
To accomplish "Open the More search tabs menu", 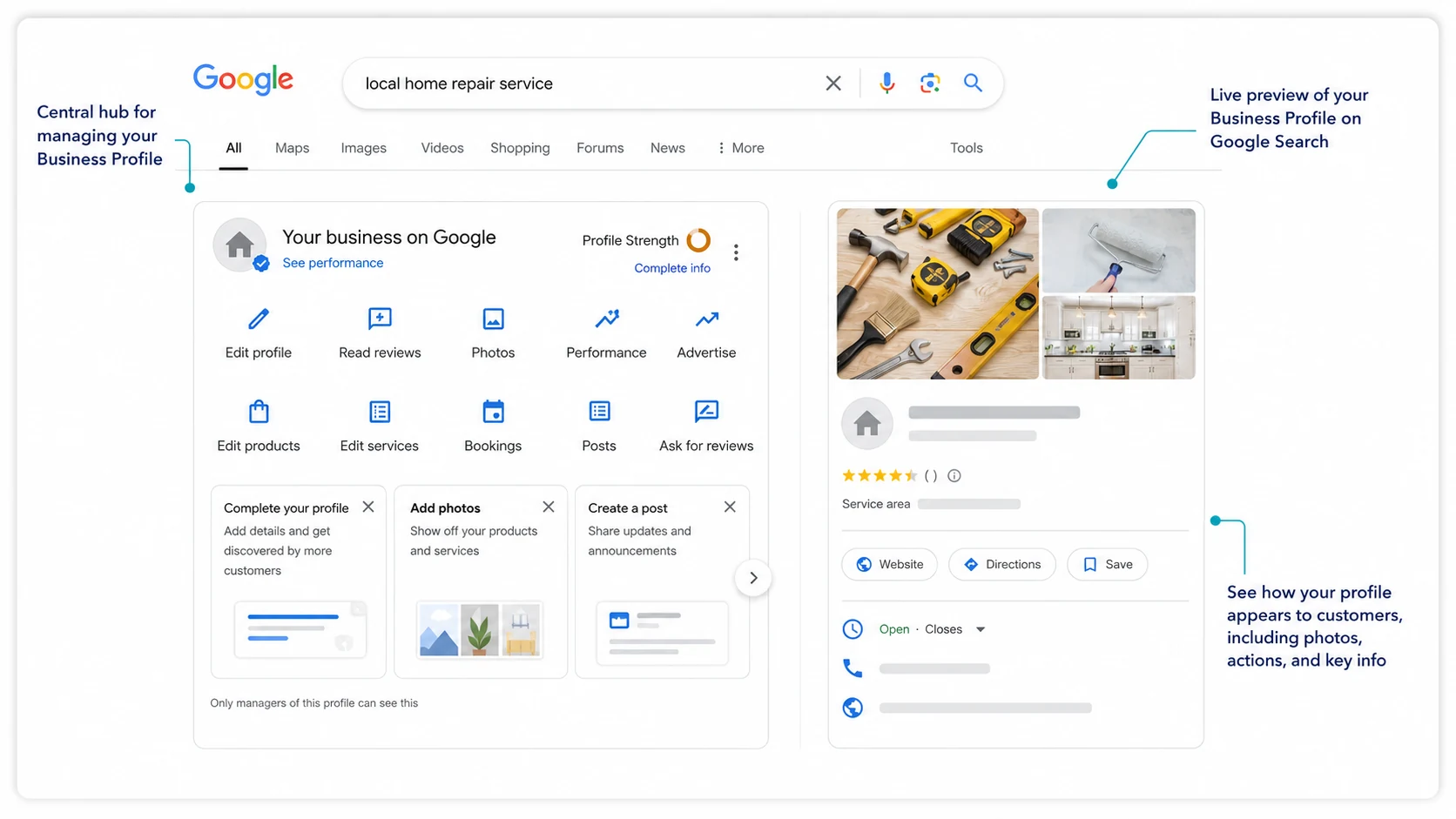I will tap(740, 148).
